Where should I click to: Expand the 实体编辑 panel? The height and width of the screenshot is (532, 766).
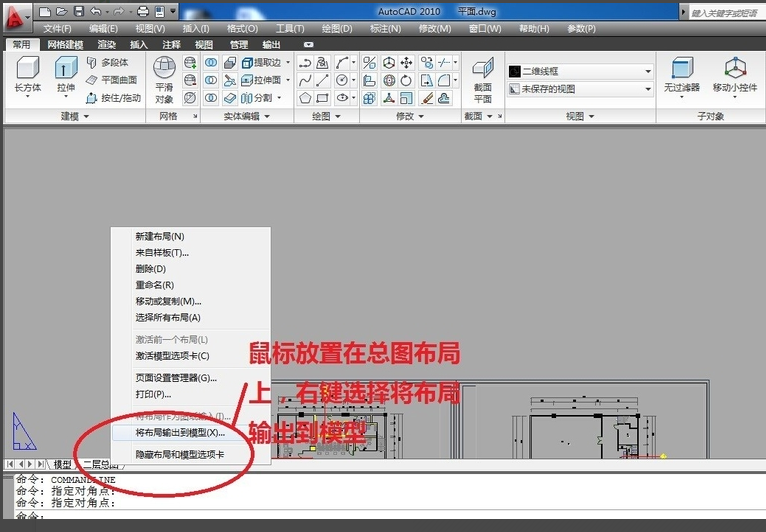(x=246, y=116)
